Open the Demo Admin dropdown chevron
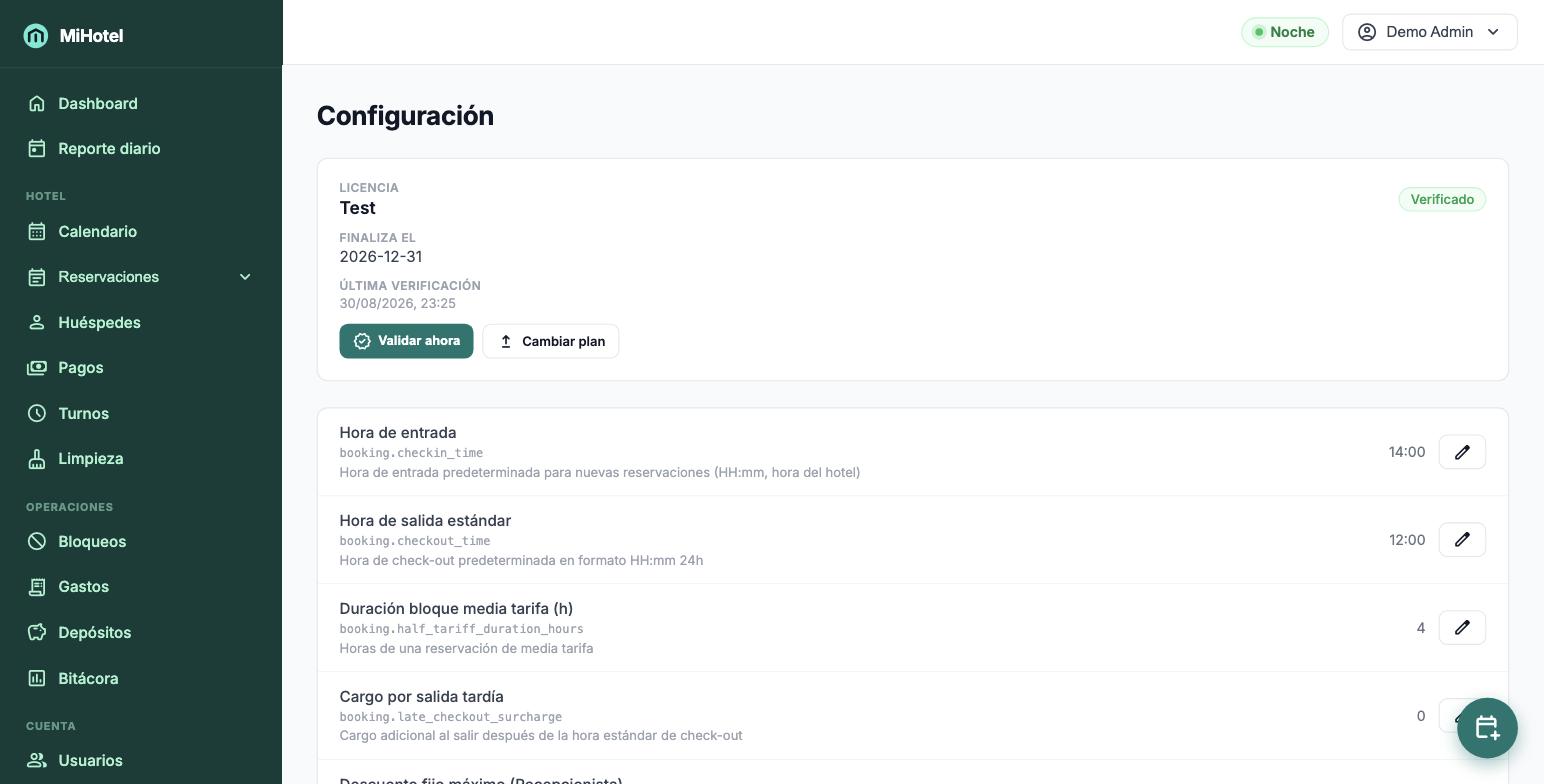The image size is (1544, 784). tap(1493, 32)
